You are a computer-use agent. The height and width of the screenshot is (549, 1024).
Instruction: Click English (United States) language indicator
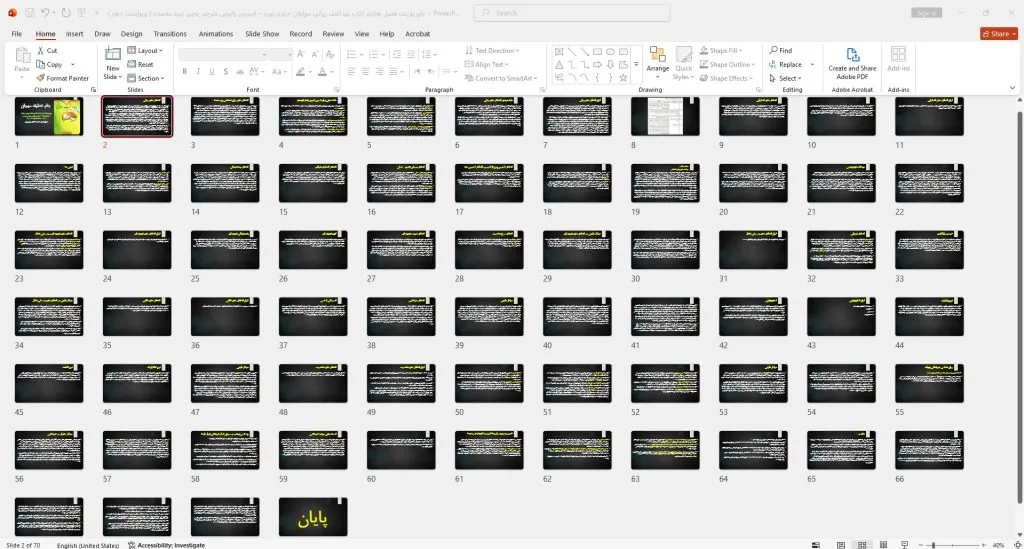(x=88, y=545)
